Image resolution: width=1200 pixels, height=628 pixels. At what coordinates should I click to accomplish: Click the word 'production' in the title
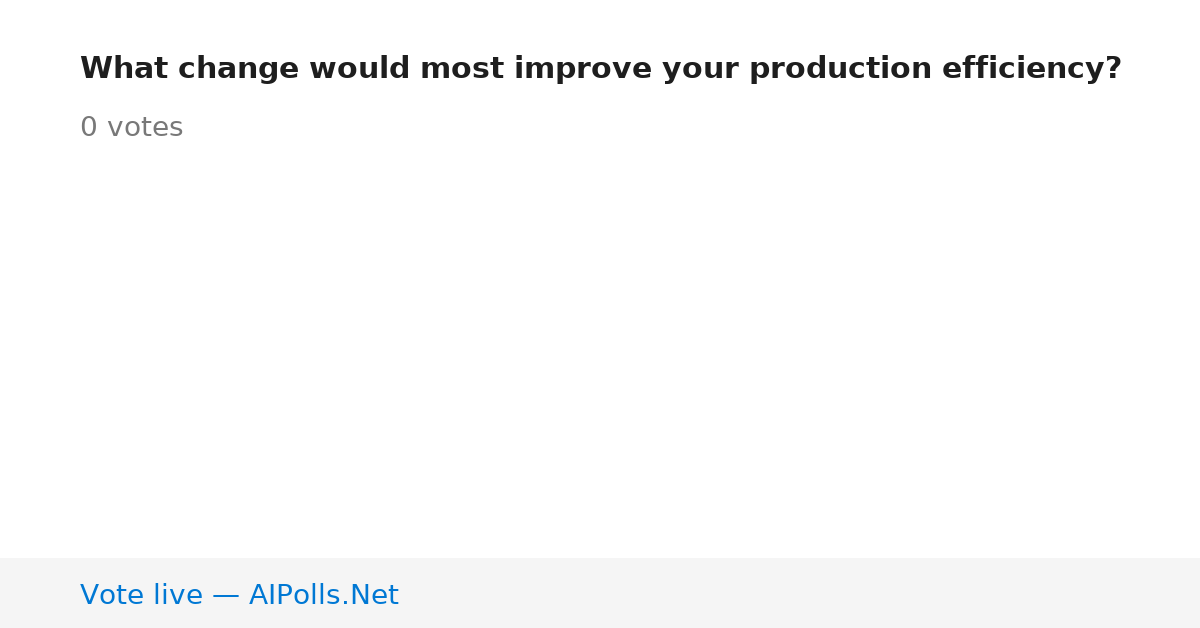click(840, 70)
